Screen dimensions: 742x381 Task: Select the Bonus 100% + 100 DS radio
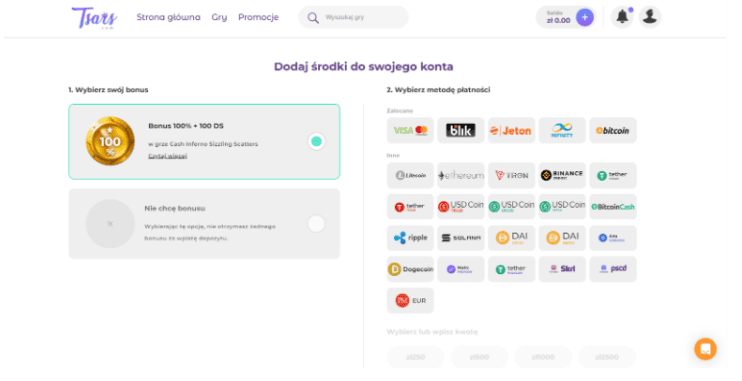click(316, 141)
